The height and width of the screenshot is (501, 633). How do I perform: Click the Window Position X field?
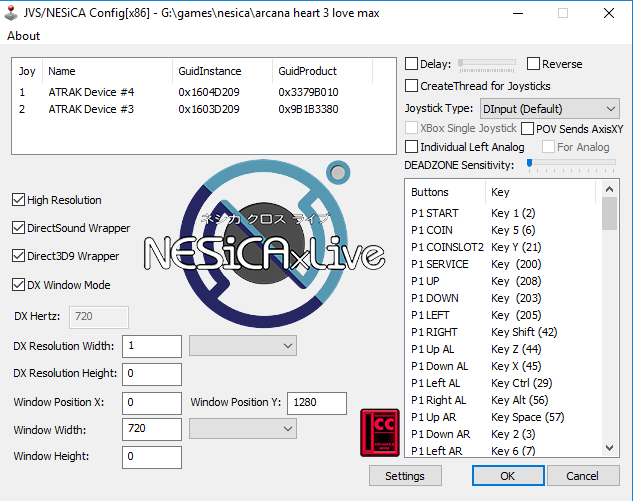coord(152,402)
